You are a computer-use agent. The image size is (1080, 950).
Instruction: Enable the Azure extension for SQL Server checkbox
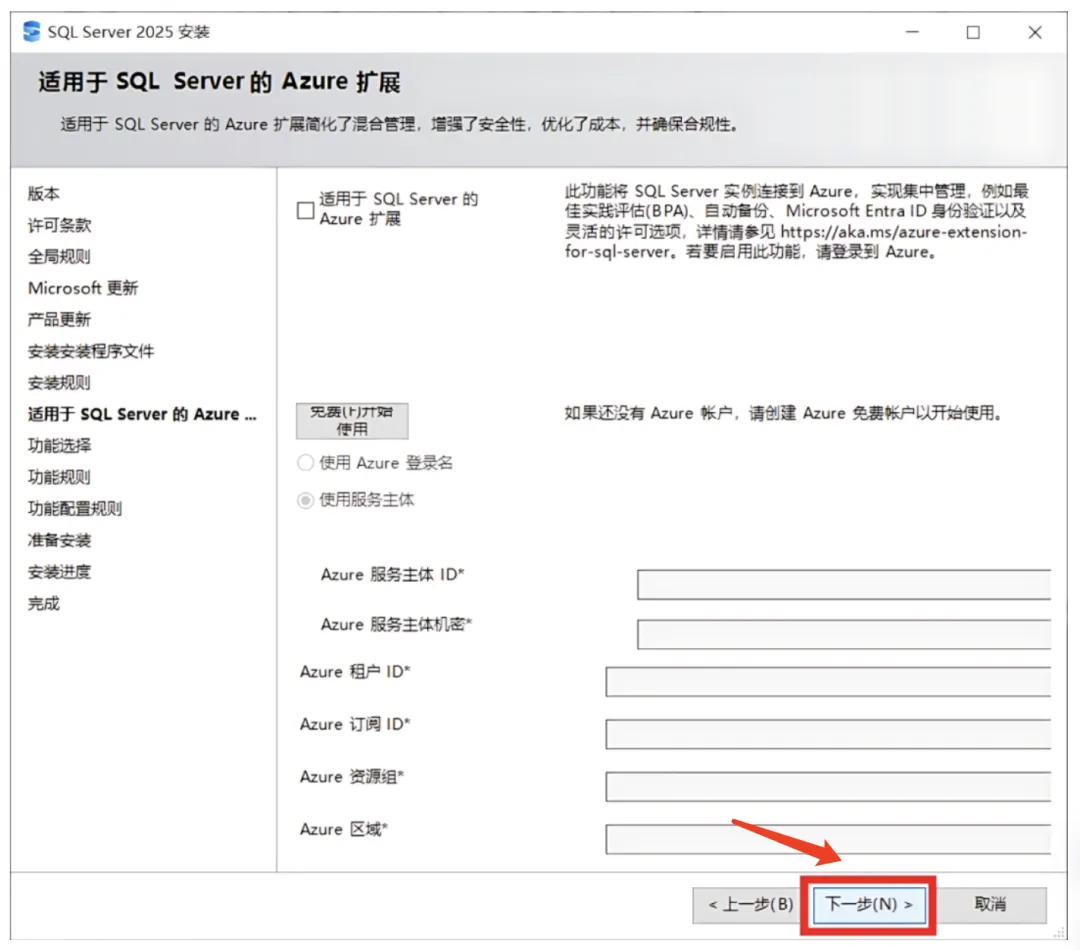305,210
